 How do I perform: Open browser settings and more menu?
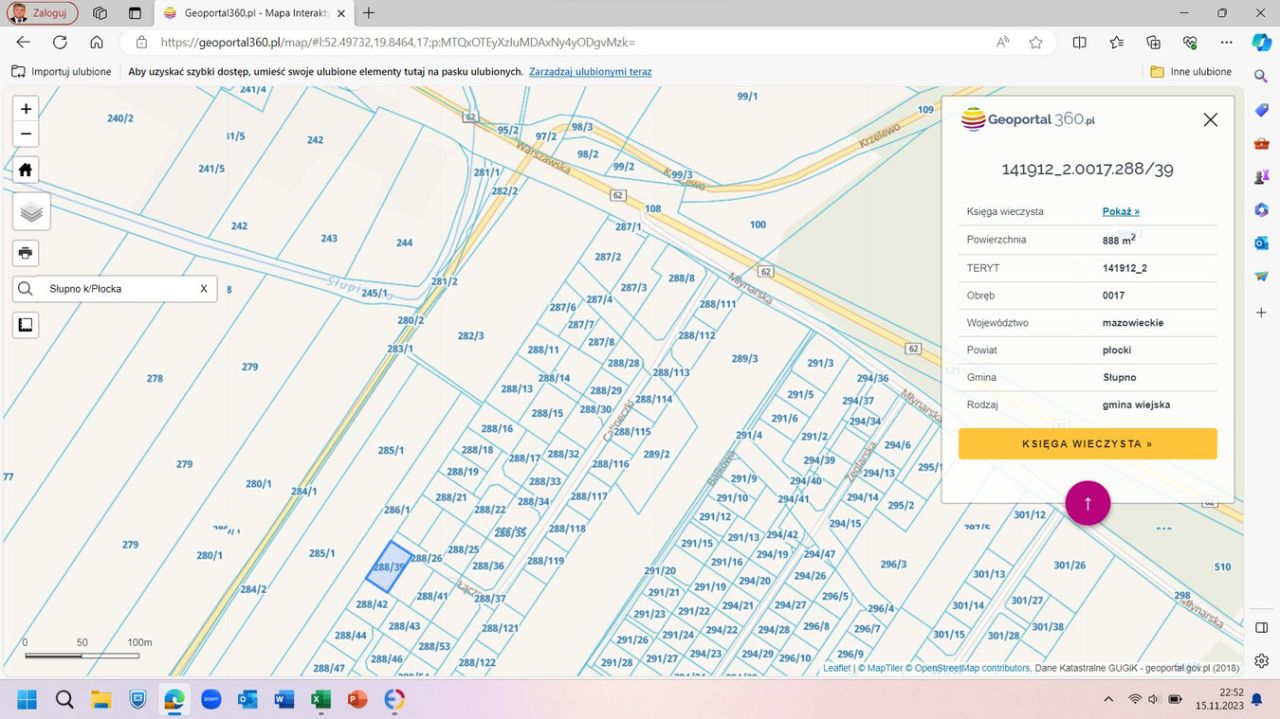[1226, 42]
